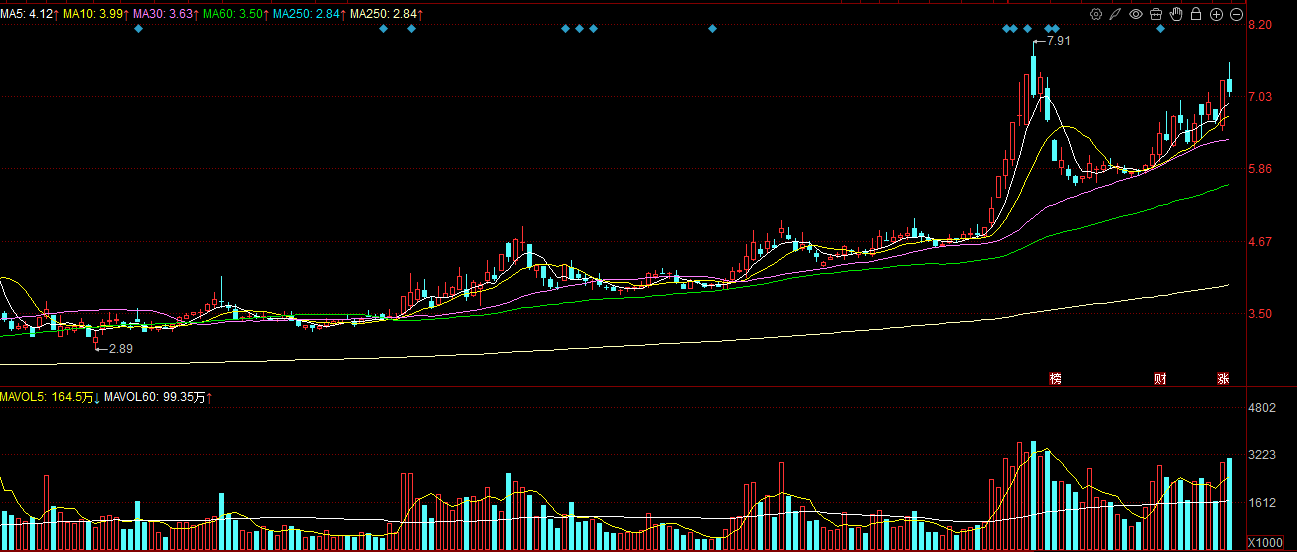Click the 5.86 price axis value

tap(1260, 169)
